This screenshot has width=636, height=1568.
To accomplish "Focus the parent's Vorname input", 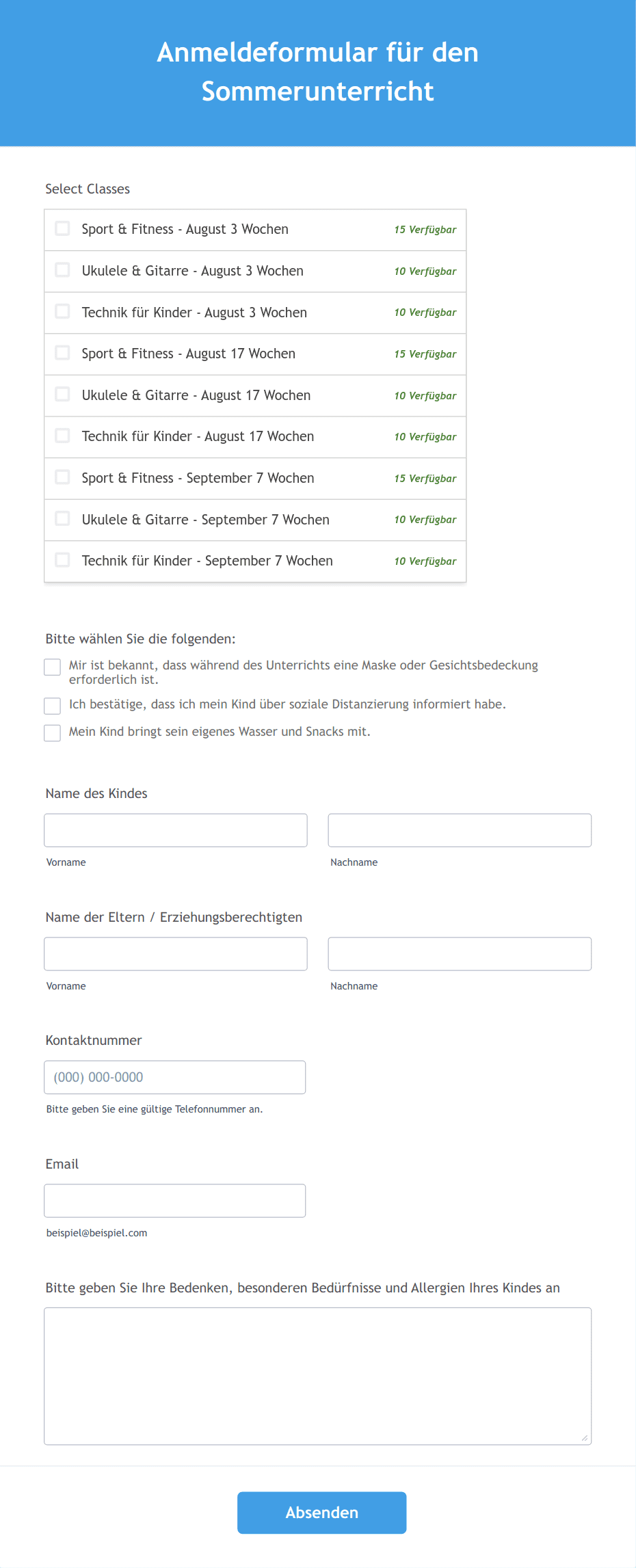I will click(x=176, y=954).
